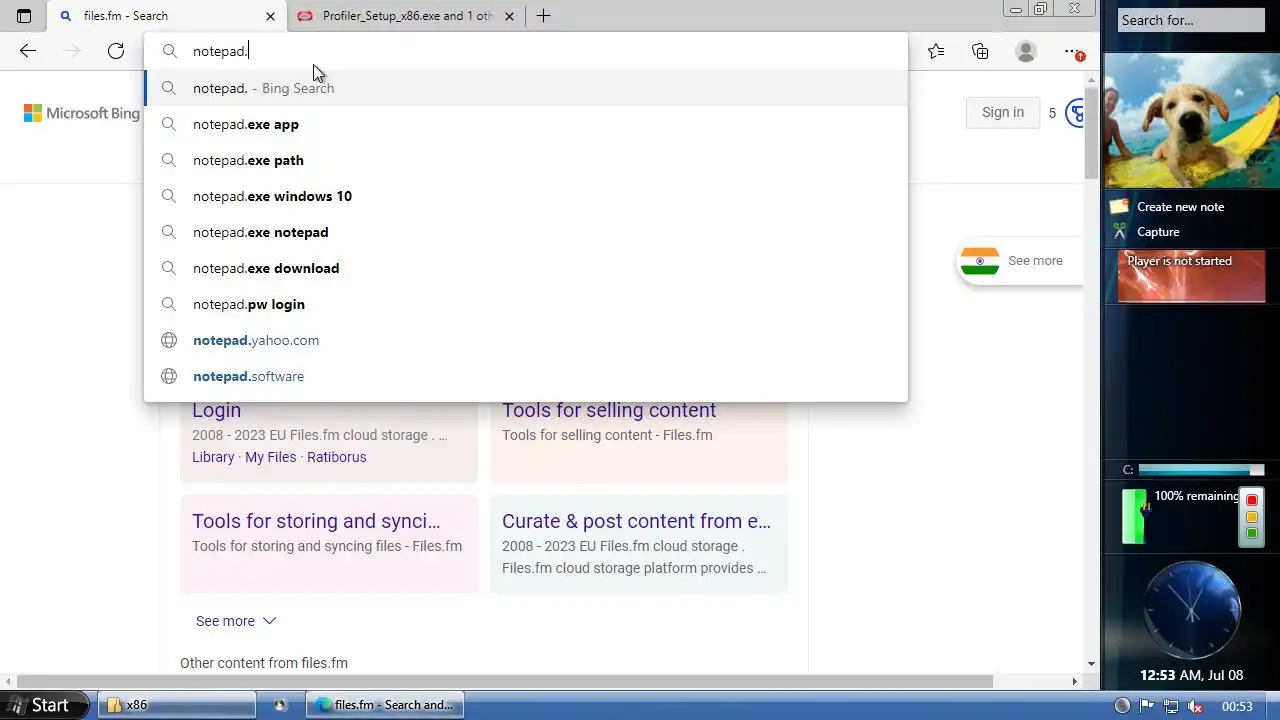Image resolution: width=1280 pixels, height=720 pixels.
Task: Click the C: drive usage bar
Action: pos(1201,470)
